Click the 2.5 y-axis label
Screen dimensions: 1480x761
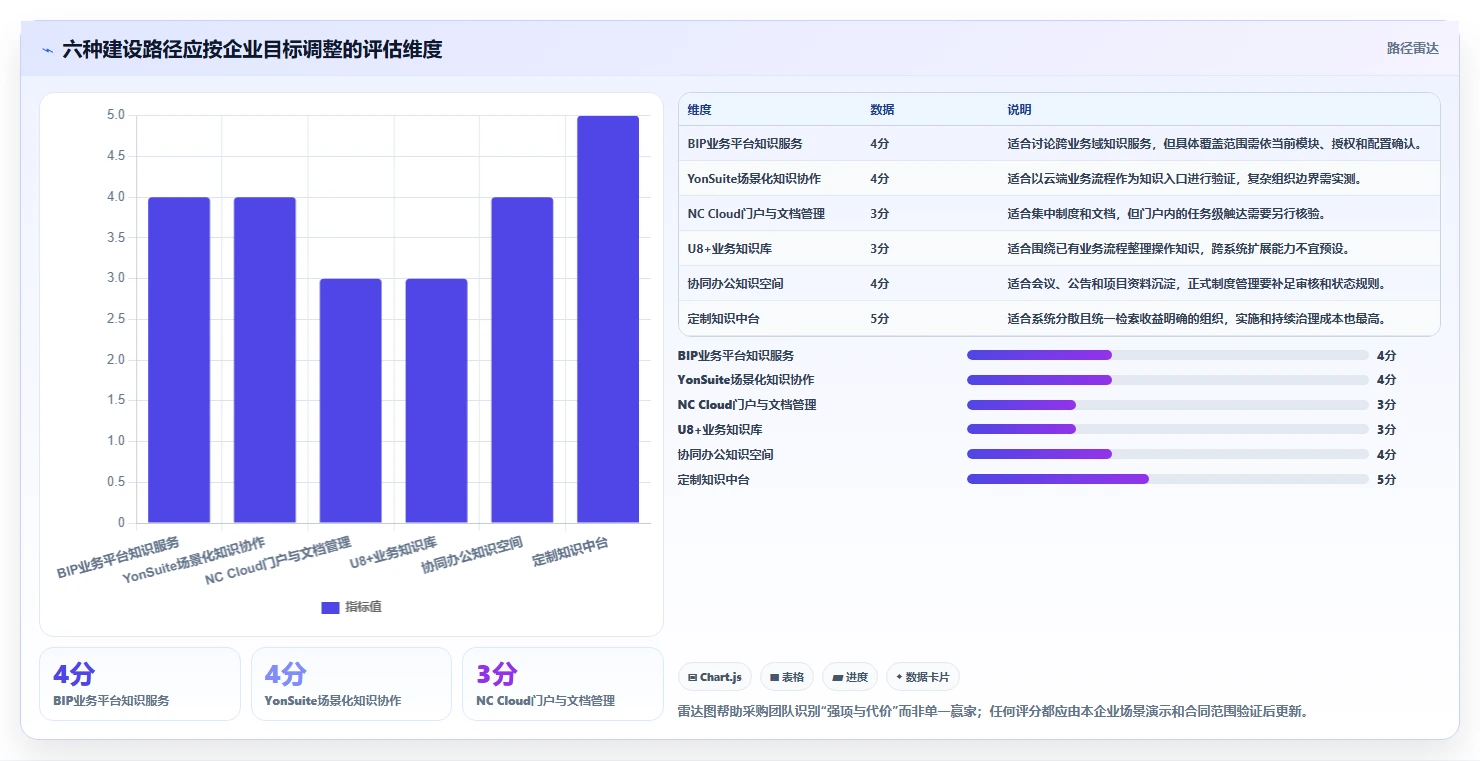click(116, 319)
